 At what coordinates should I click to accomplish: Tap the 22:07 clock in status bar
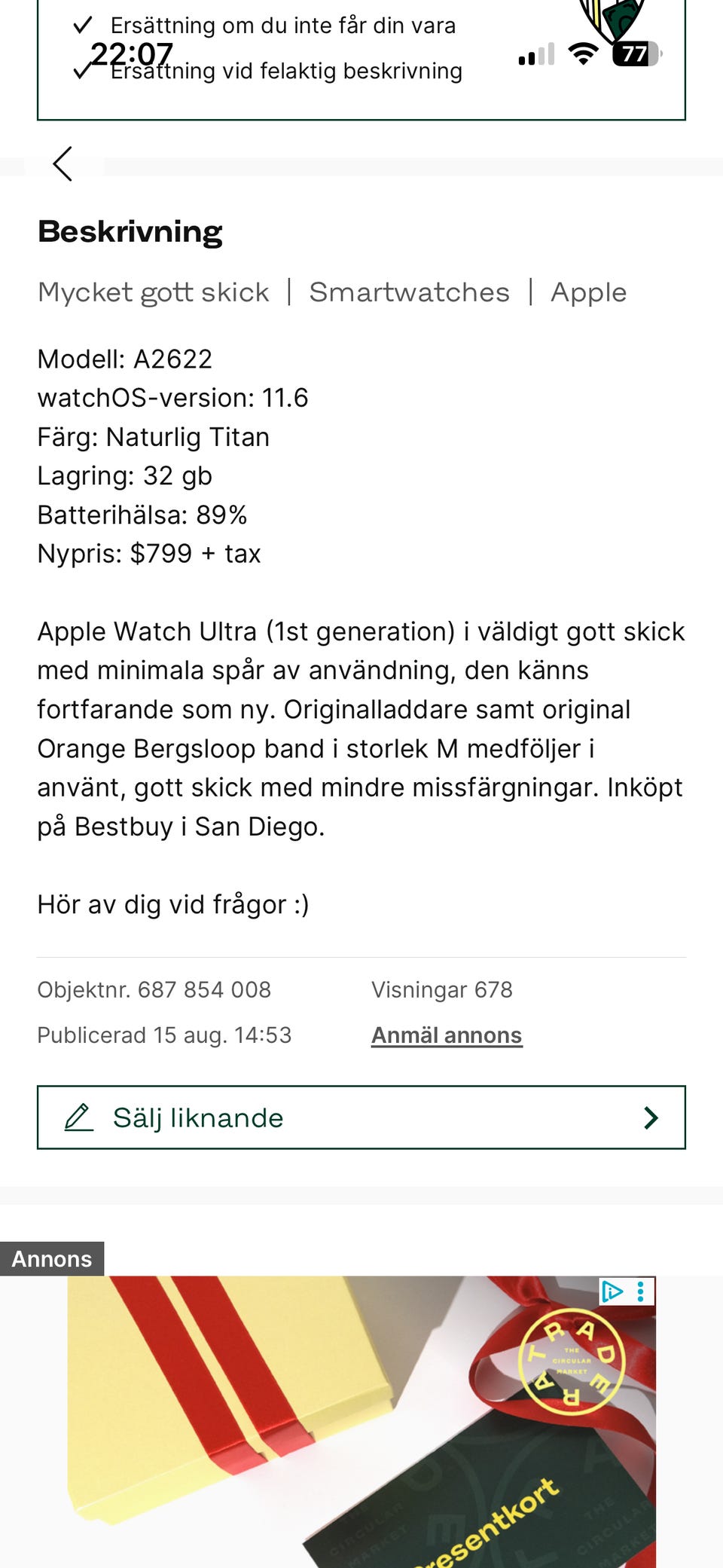(132, 54)
